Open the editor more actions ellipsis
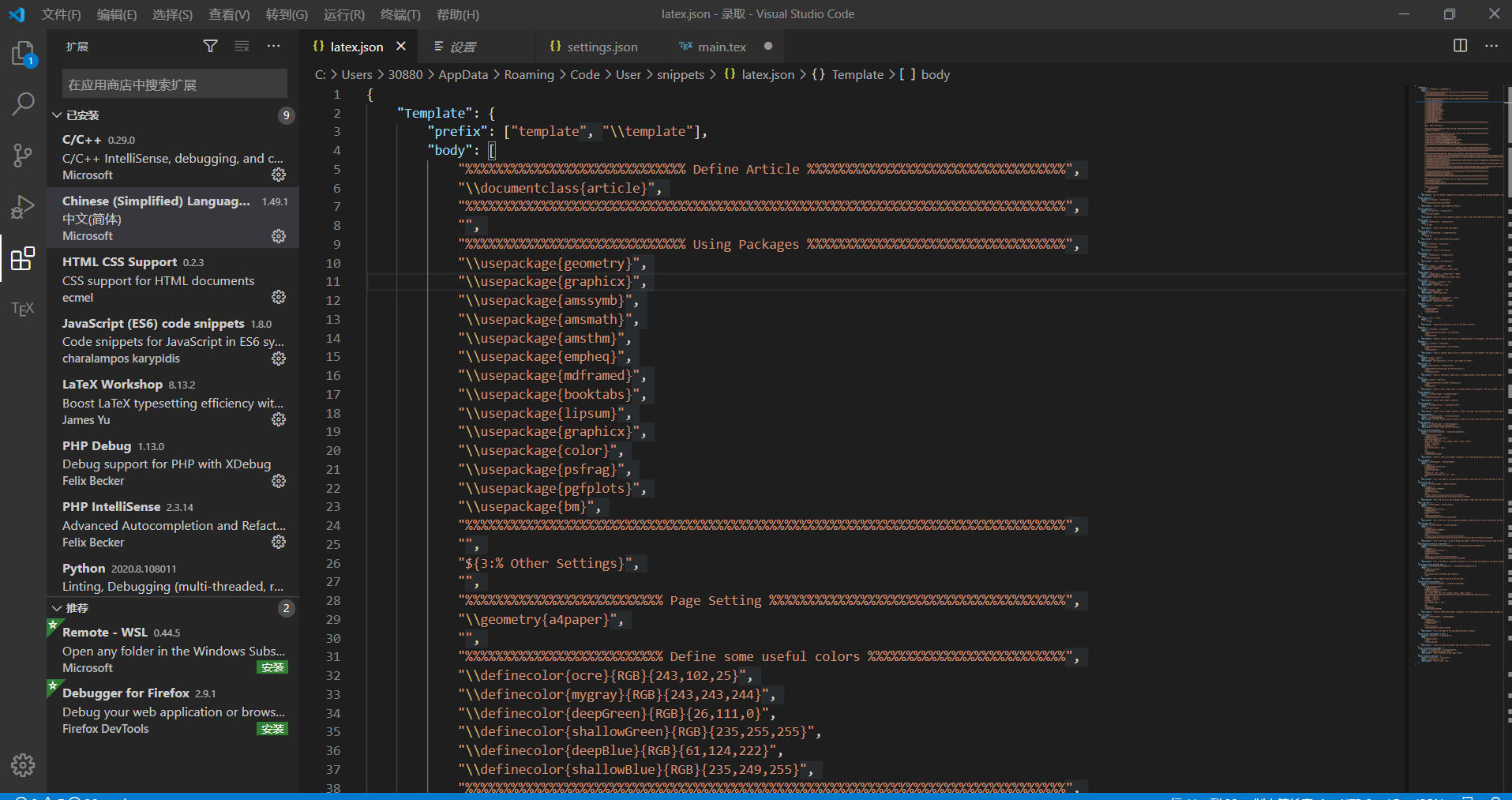Image resolution: width=1512 pixels, height=800 pixels. (x=1491, y=46)
